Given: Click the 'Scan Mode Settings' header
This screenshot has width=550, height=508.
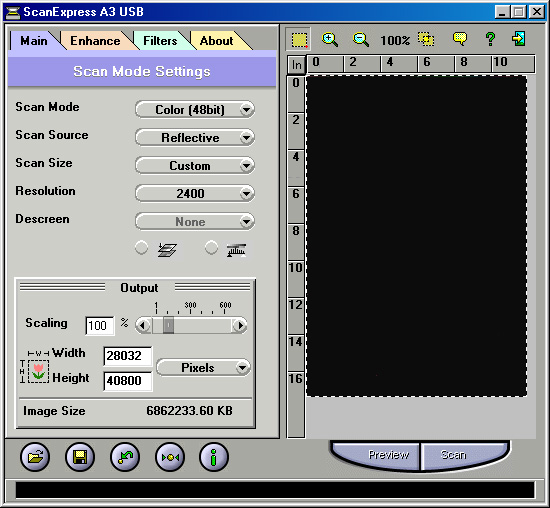Looking at the screenshot, I should (x=142, y=71).
